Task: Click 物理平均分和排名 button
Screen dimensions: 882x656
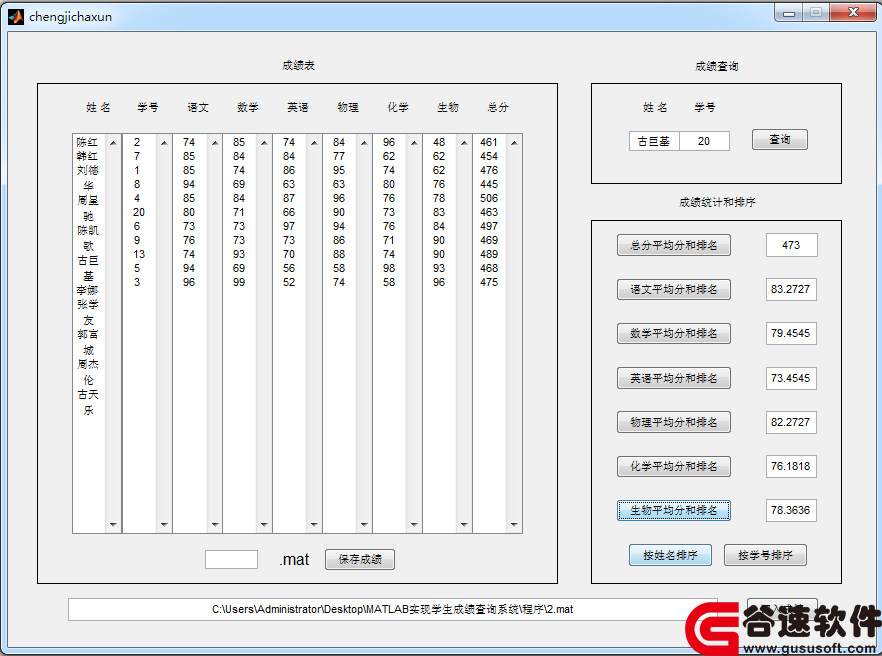Action: click(674, 422)
